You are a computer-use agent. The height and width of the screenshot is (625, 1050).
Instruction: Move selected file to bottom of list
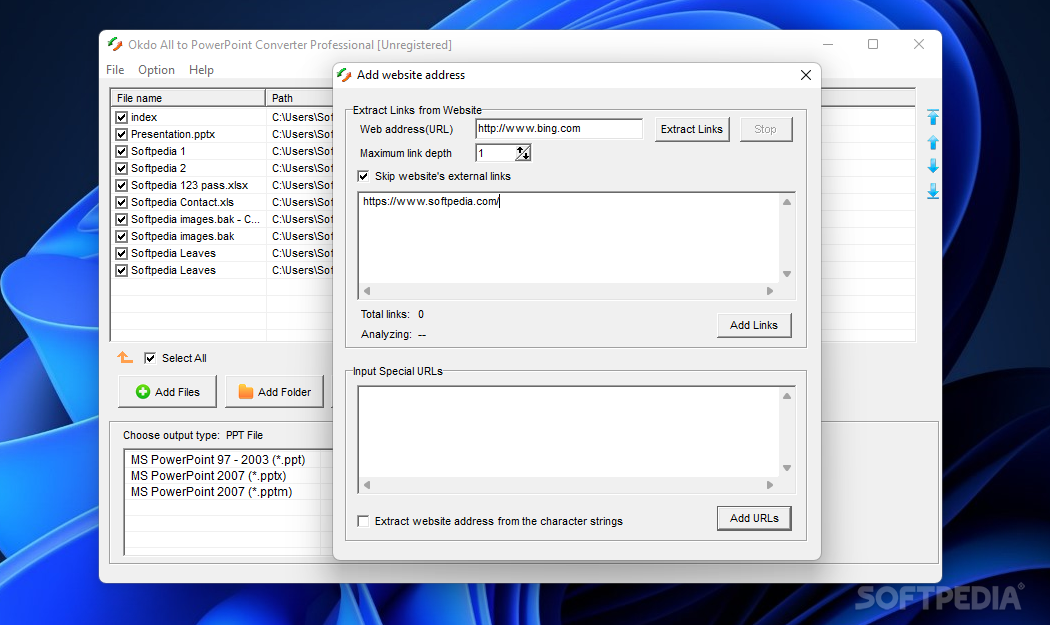(933, 192)
